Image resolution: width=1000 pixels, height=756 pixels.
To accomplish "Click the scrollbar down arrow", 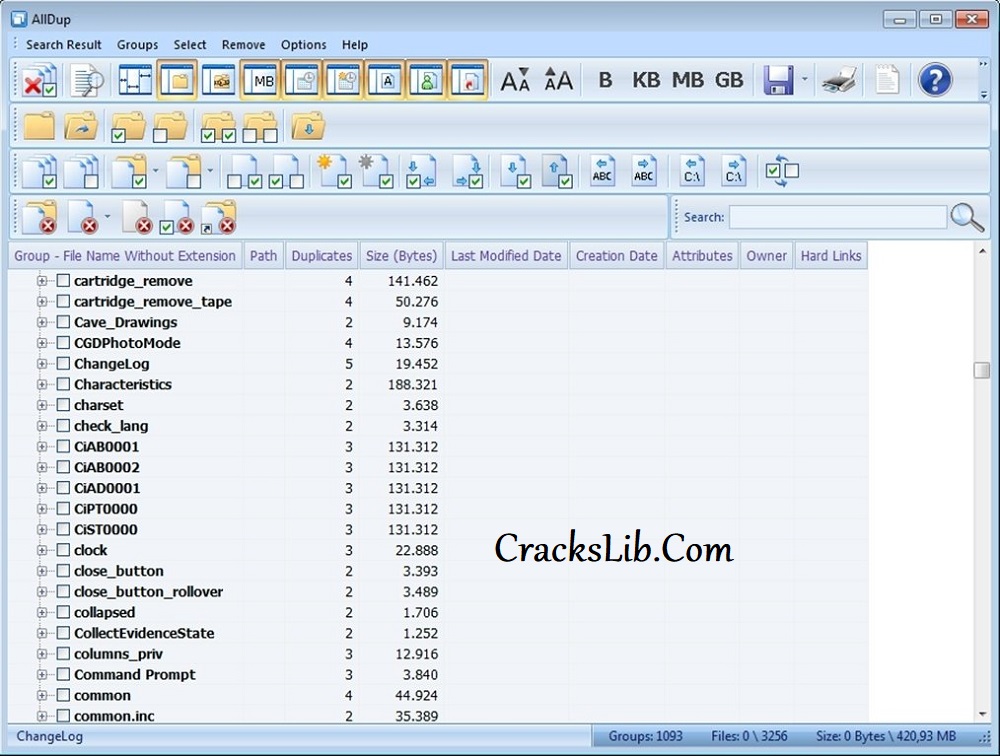I will click(982, 715).
